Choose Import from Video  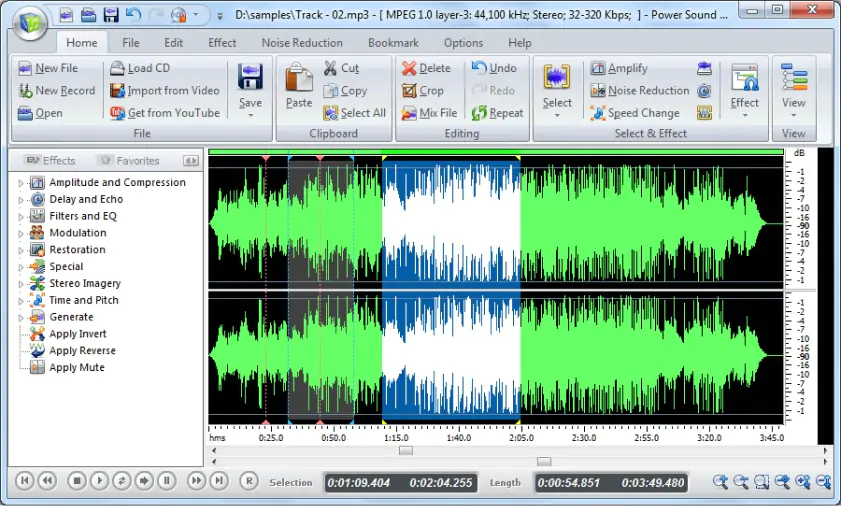[x=165, y=91]
